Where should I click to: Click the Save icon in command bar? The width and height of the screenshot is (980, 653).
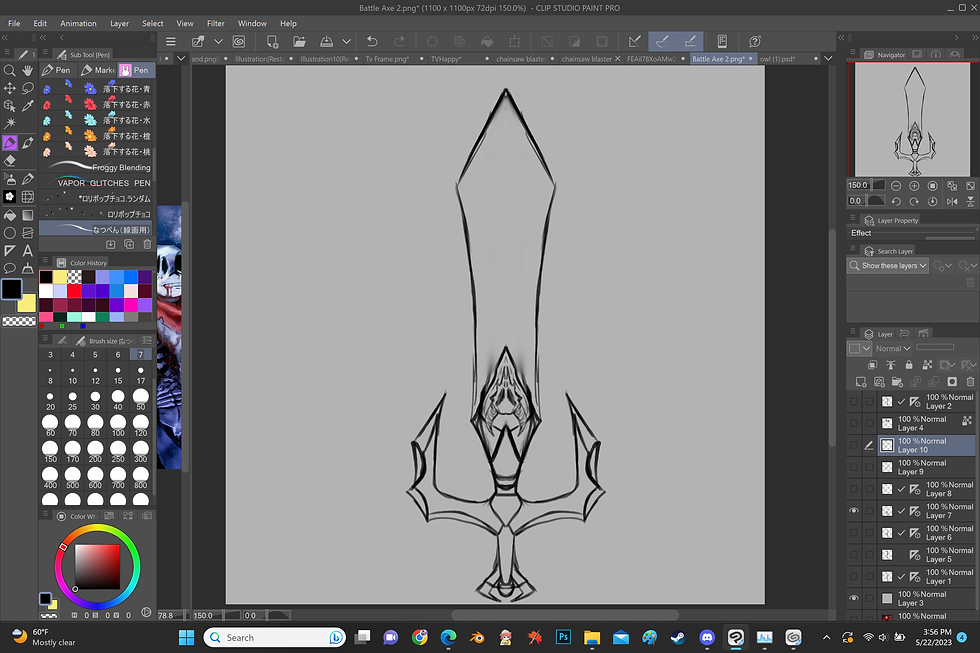(x=326, y=41)
